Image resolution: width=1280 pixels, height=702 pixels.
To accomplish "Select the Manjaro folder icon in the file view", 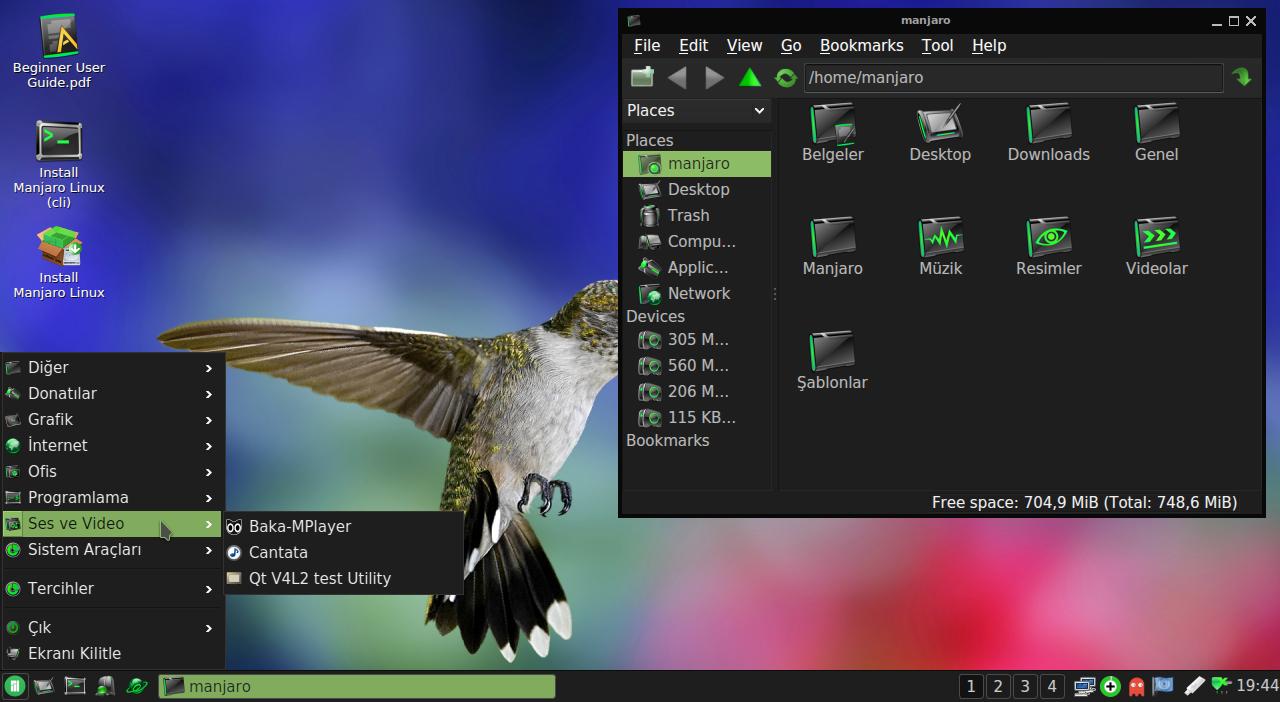I will coord(833,247).
